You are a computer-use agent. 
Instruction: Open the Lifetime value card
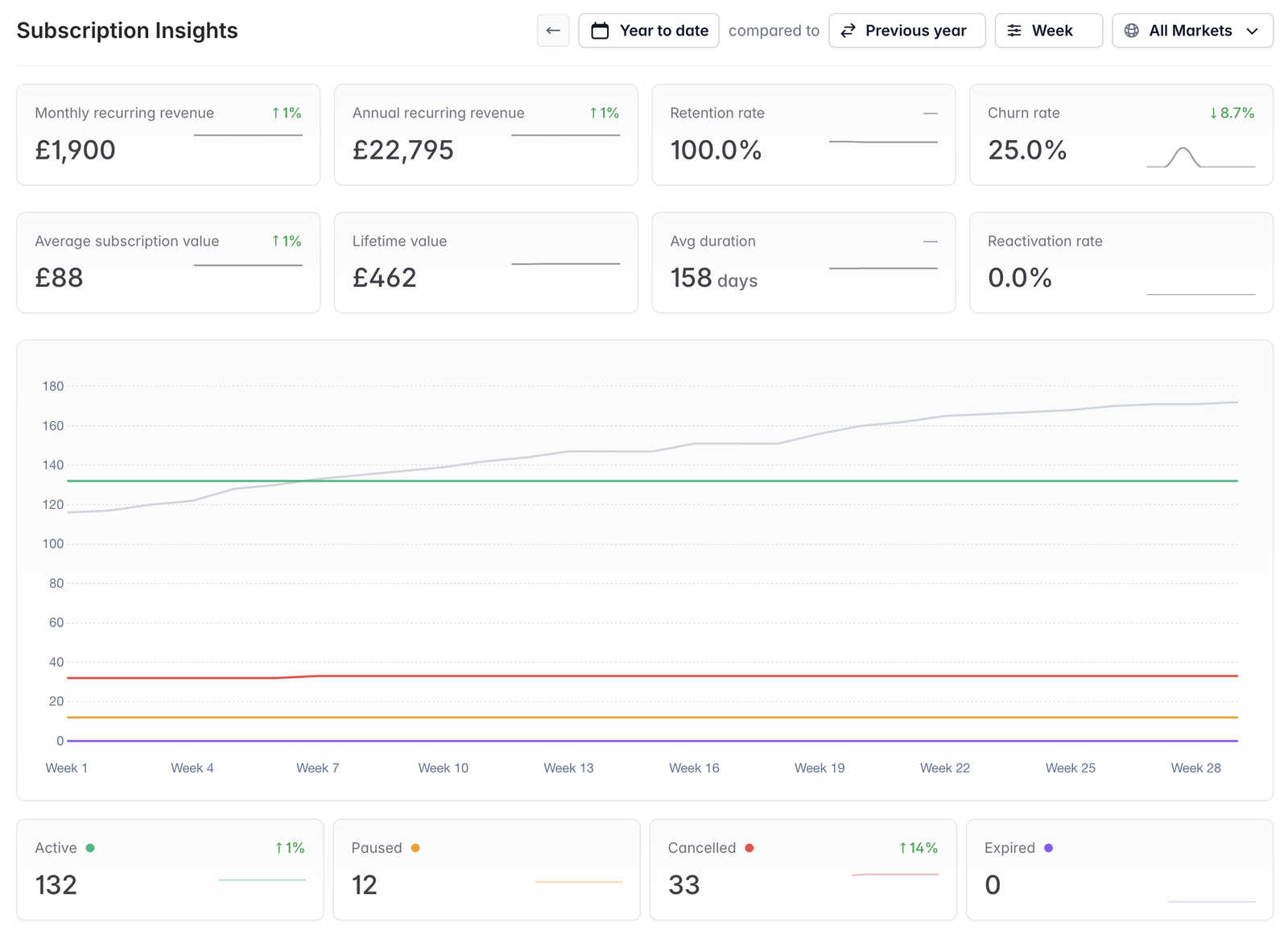[x=485, y=263]
